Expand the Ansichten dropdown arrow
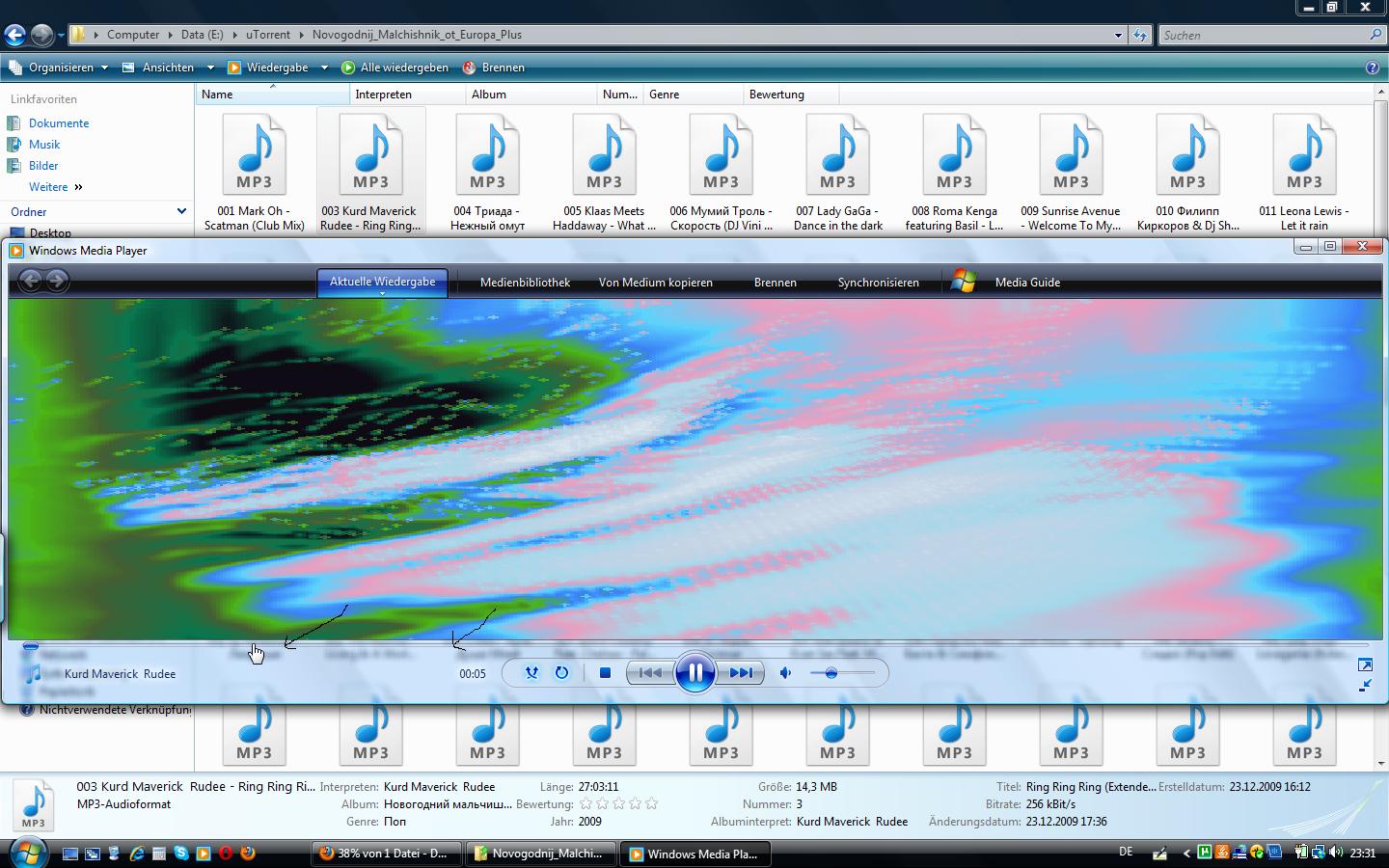 click(x=210, y=68)
